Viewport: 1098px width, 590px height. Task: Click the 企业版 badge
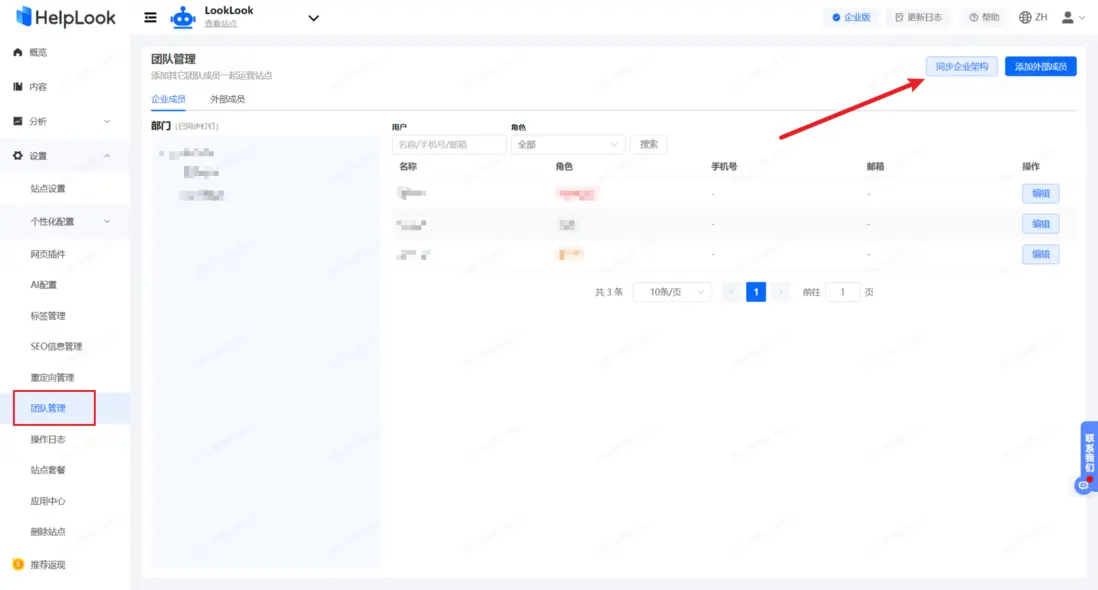(851, 17)
